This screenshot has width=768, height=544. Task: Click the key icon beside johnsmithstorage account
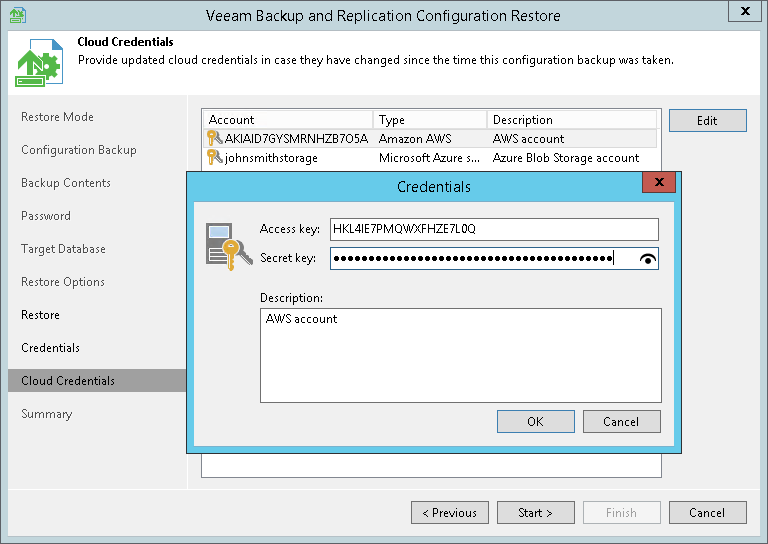[212, 157]
